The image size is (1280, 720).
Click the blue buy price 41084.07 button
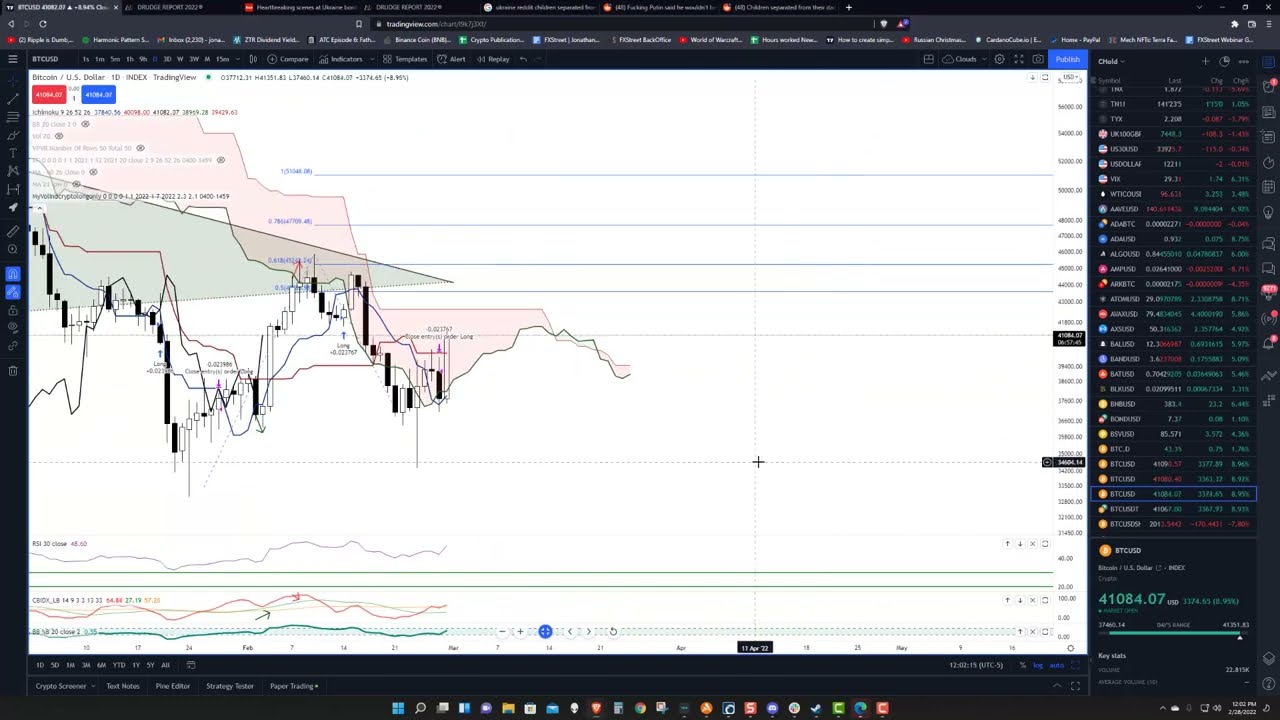pyautogui.click(x=98, y=95)
